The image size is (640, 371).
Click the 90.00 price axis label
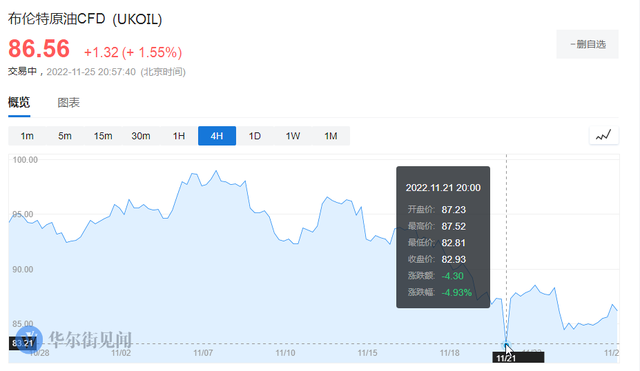tap(23, 269)
